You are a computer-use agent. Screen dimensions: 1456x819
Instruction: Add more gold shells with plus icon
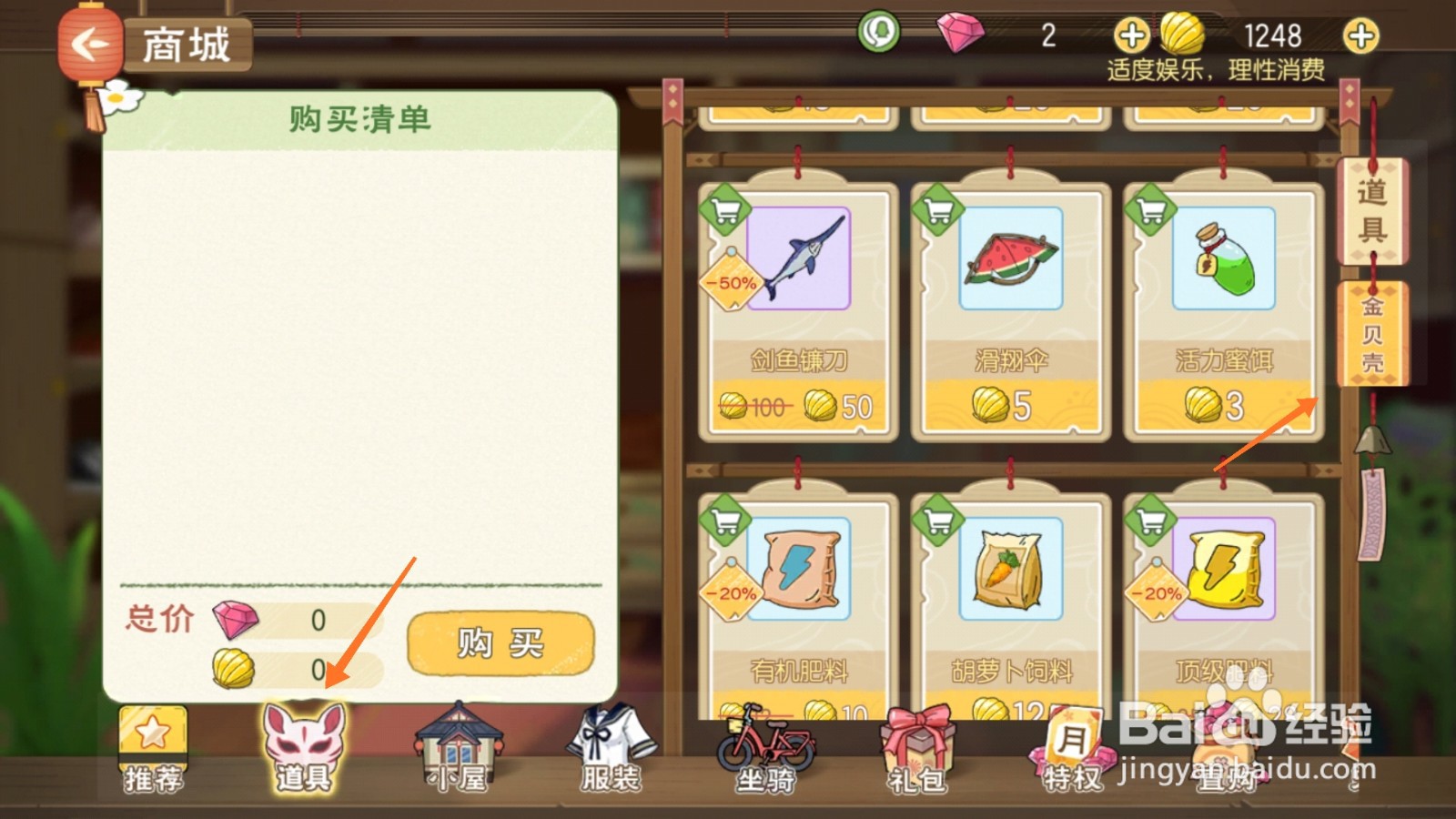(1360, 36)
